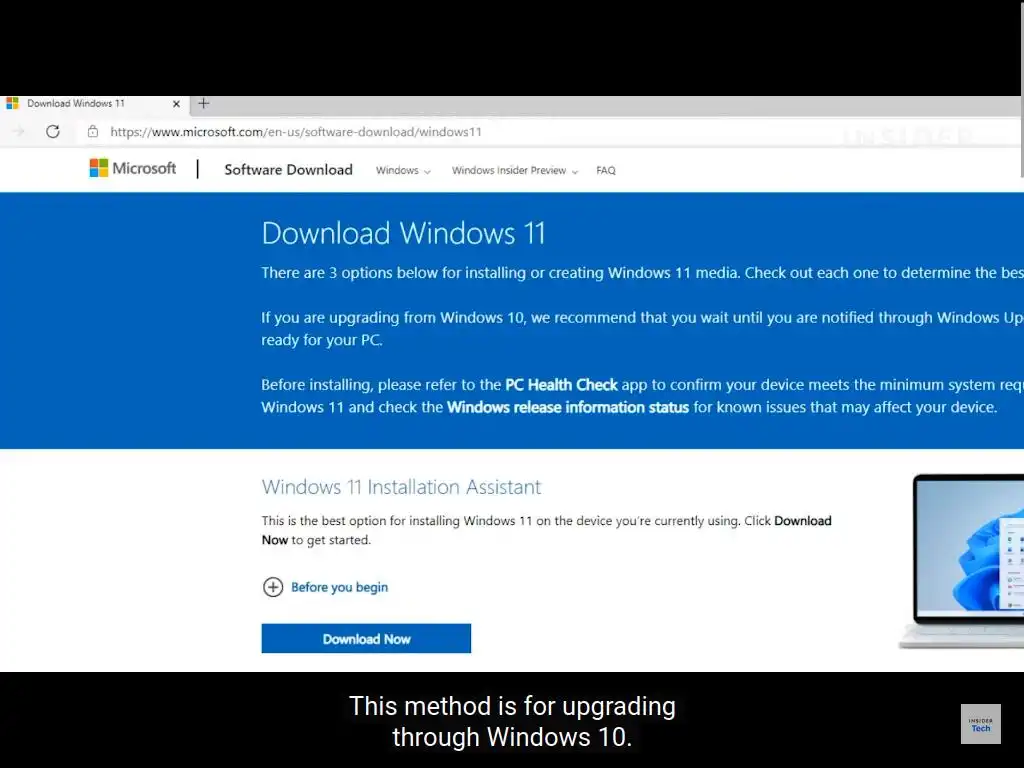
Task: Open the PC Health Check link
Action: pos(561,385)
